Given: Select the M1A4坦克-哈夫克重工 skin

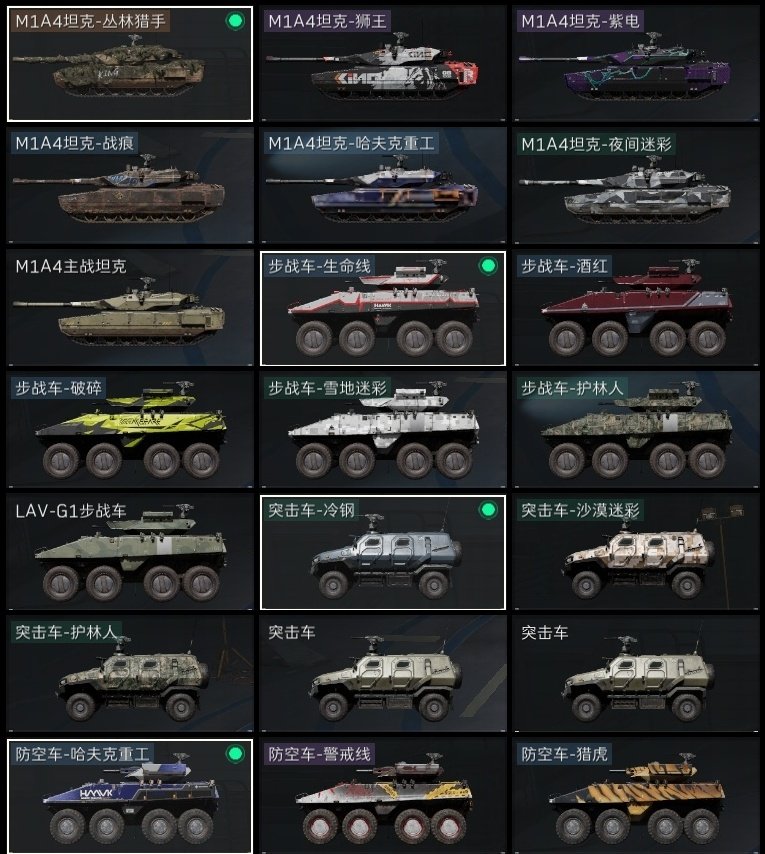Looking at the screenshot, I should pyautogui.click(x=383, y=185).
